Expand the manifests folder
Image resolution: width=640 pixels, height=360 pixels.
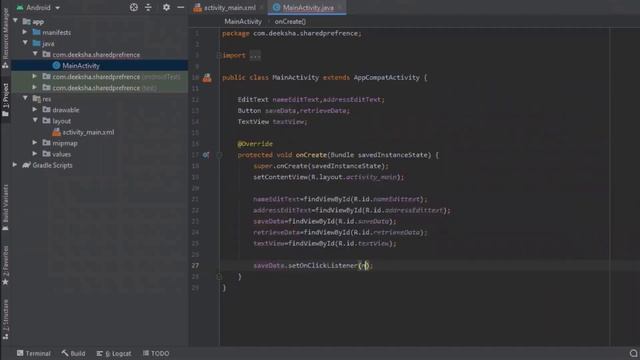tap(25, 32)
